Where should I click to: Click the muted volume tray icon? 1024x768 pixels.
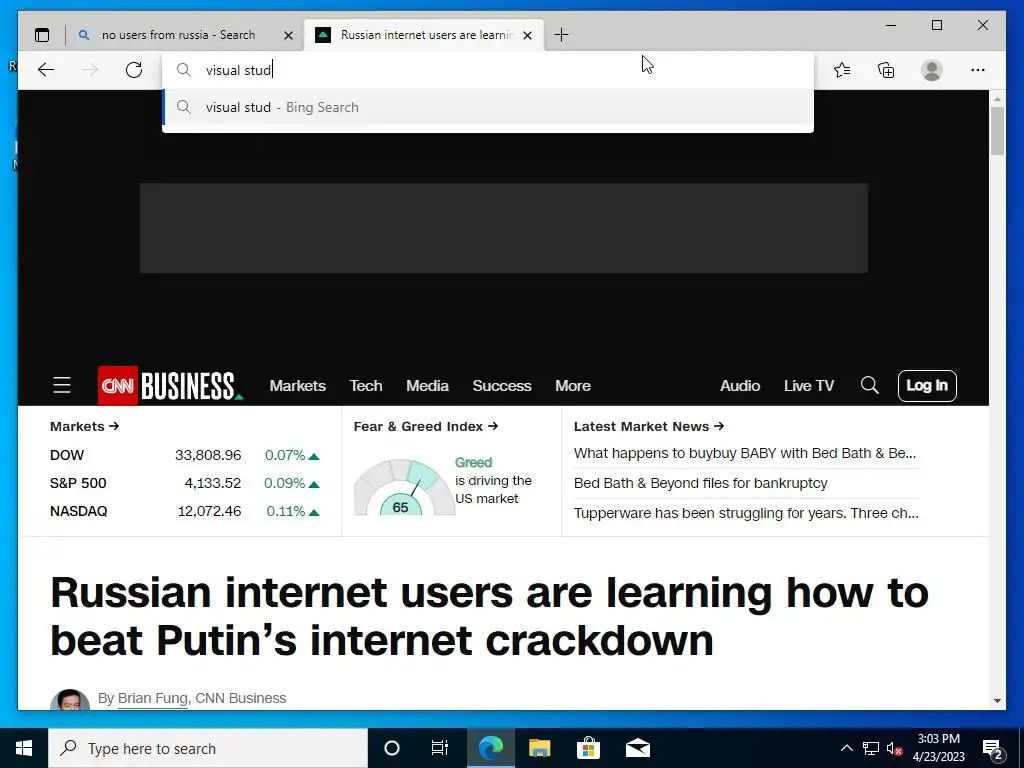[895, 748]
